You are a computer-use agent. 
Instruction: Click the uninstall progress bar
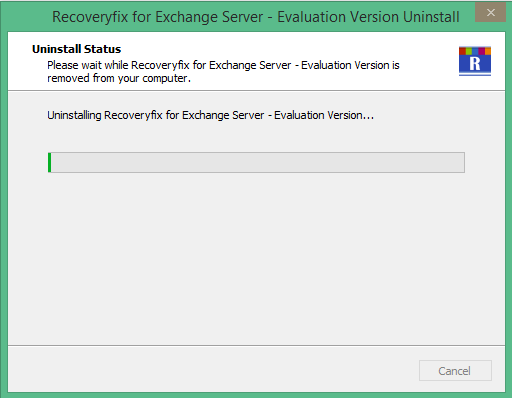256,162
